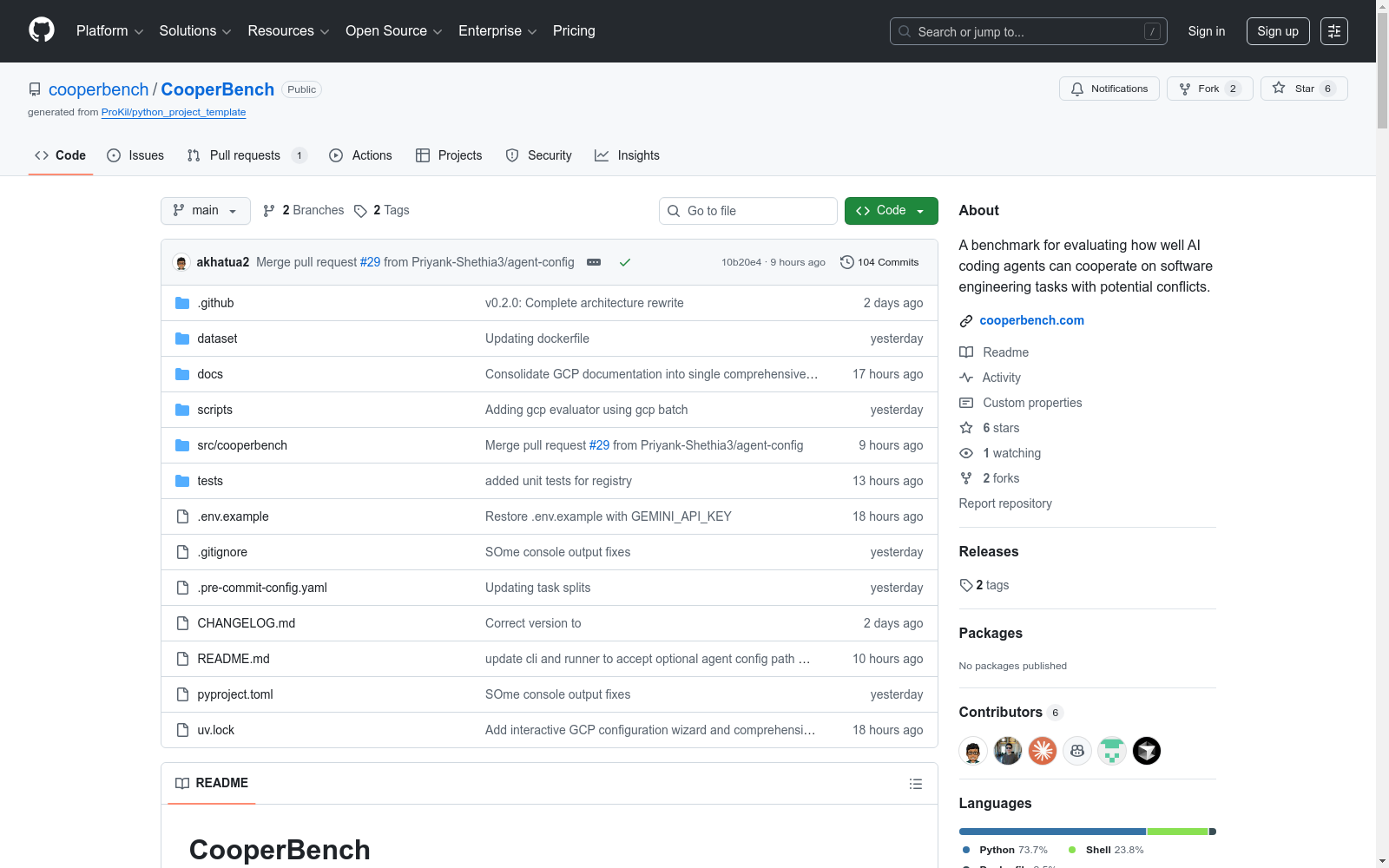Switch to the Projects tab
The image size is (1389, 868).
tap(449, 155)
